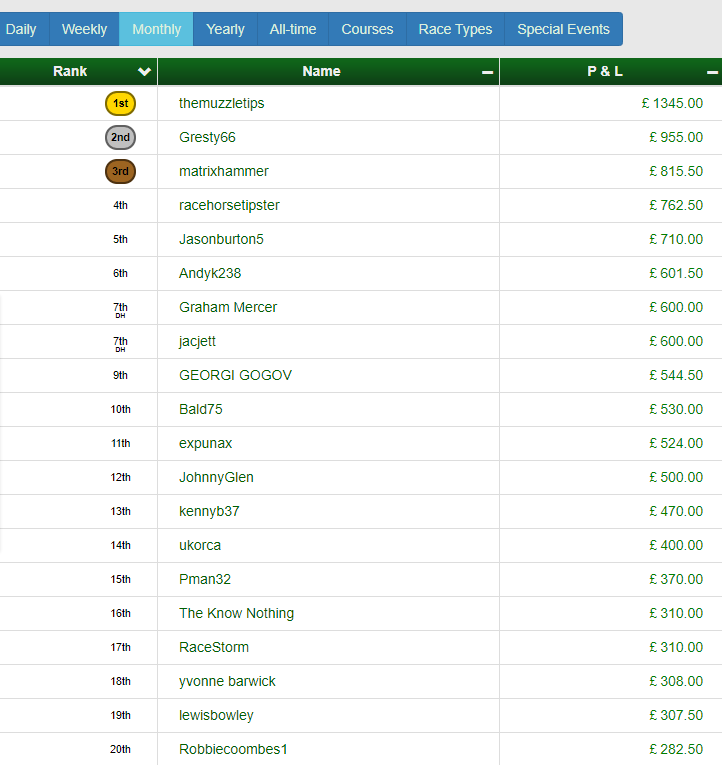Click the £ 955.00 profit value

coord(676,138)
